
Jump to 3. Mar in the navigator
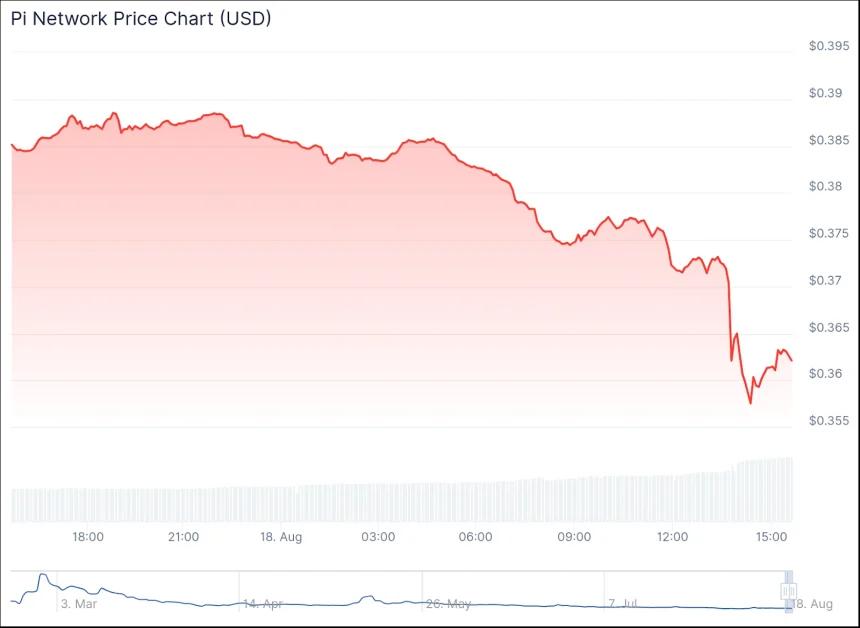pos(78,604)
